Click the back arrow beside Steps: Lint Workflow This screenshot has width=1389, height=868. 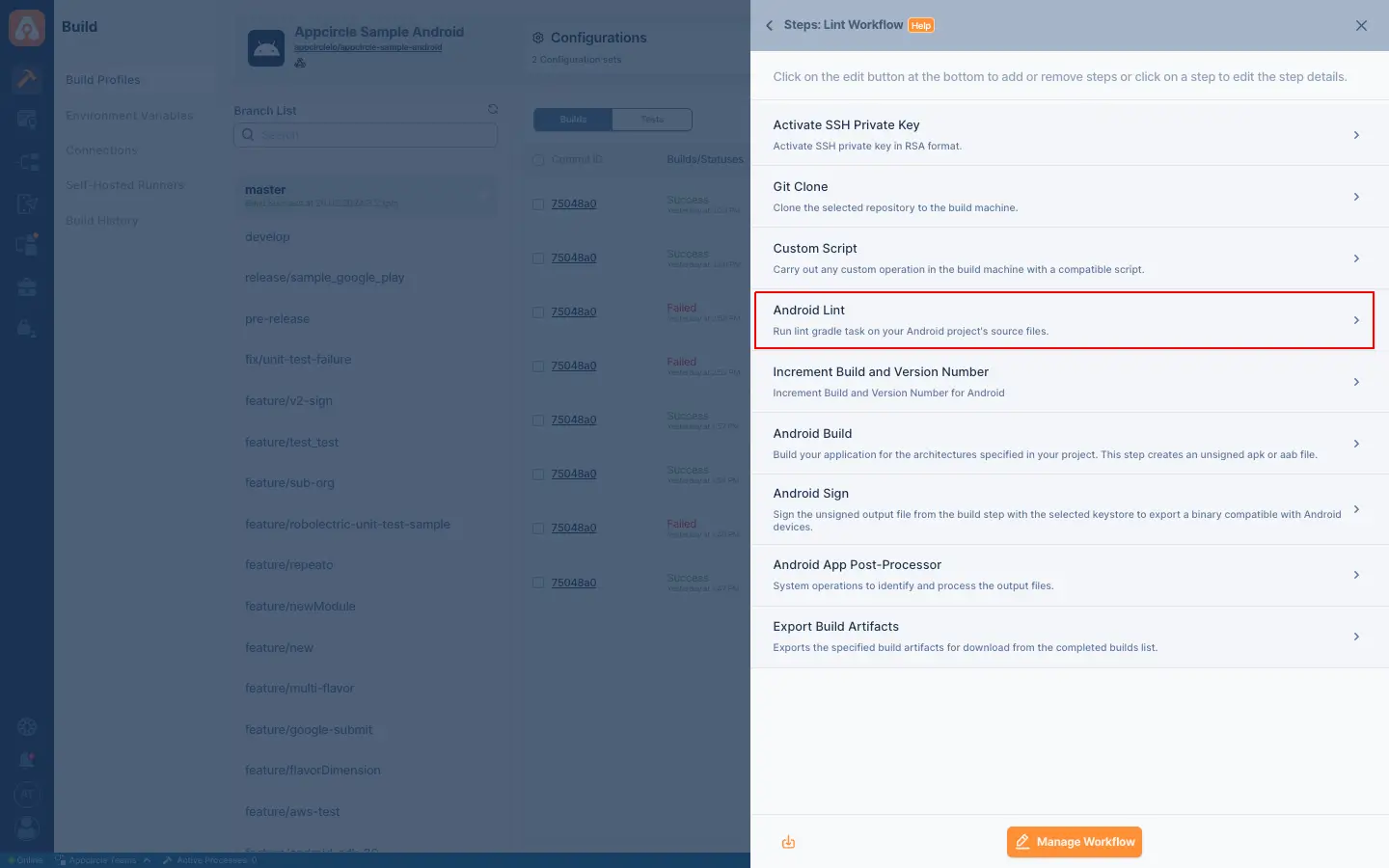coord(769,26)
